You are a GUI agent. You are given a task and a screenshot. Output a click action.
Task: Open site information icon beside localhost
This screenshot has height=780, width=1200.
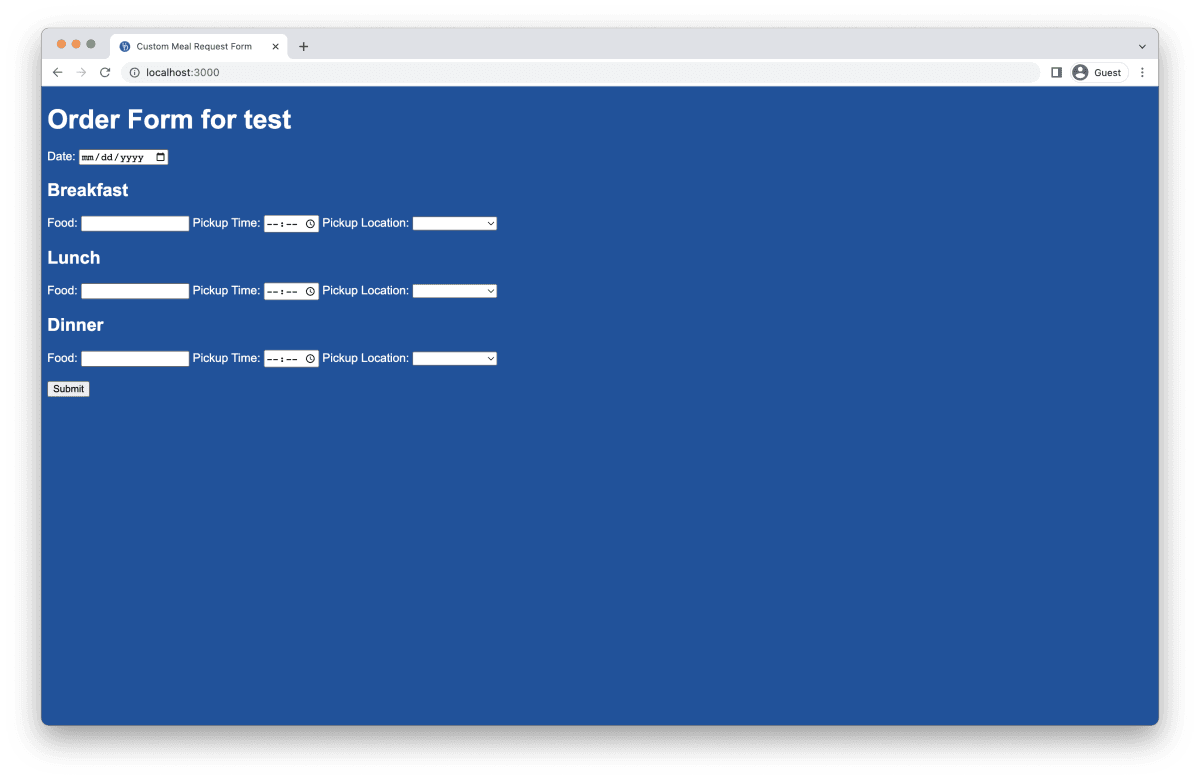[134, 72]
